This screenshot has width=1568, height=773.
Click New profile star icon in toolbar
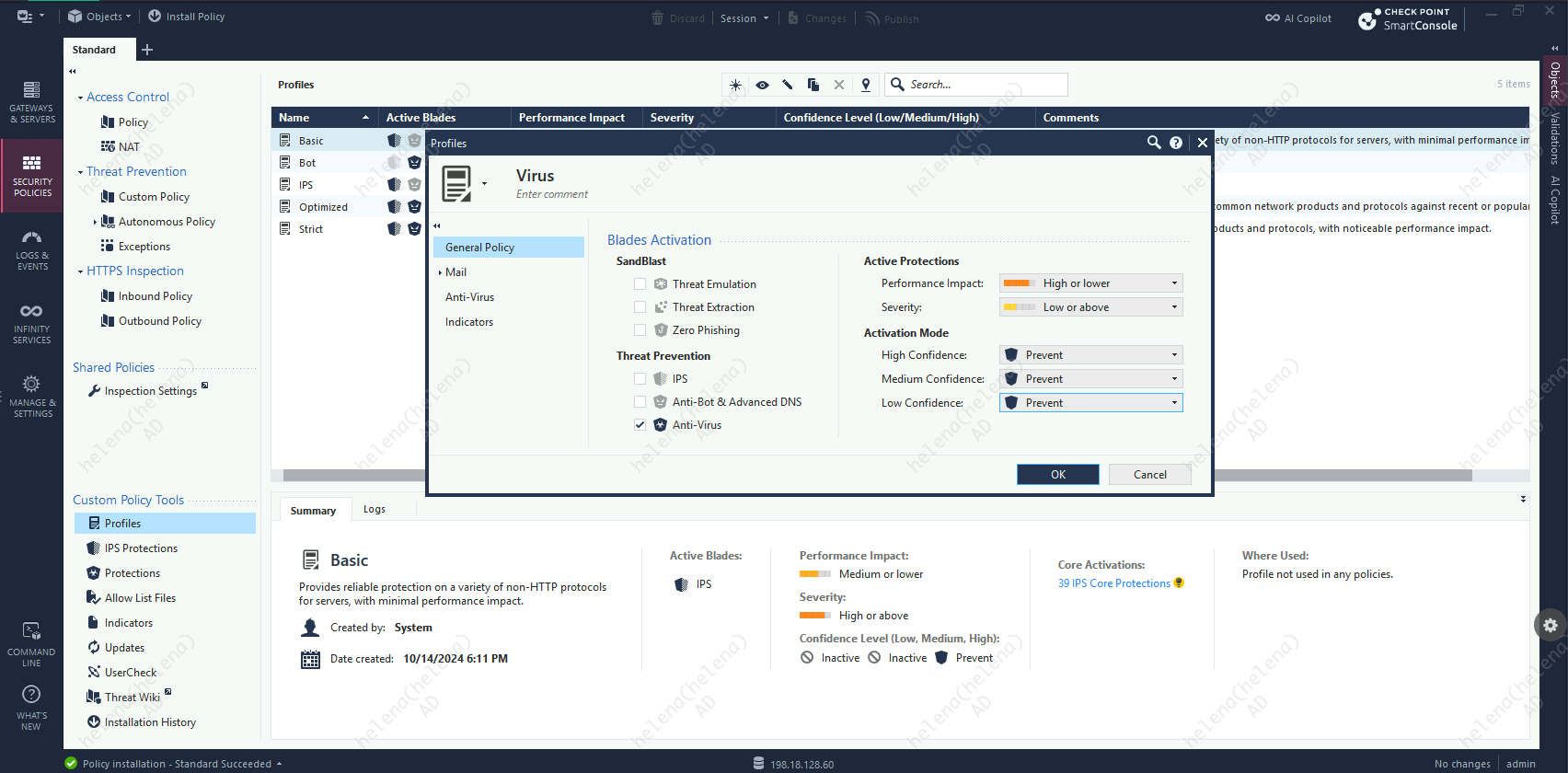(735, 85)
